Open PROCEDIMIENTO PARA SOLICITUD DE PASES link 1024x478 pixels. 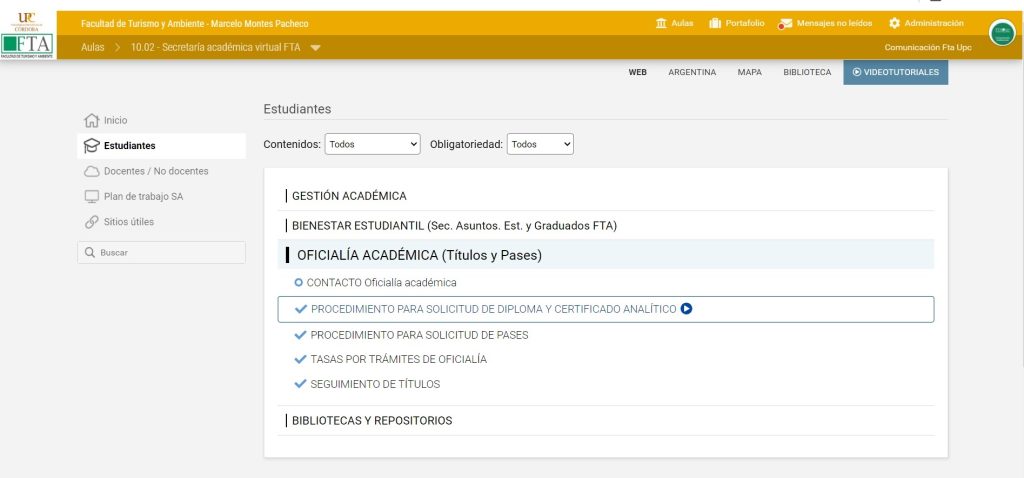pos(419,334)
